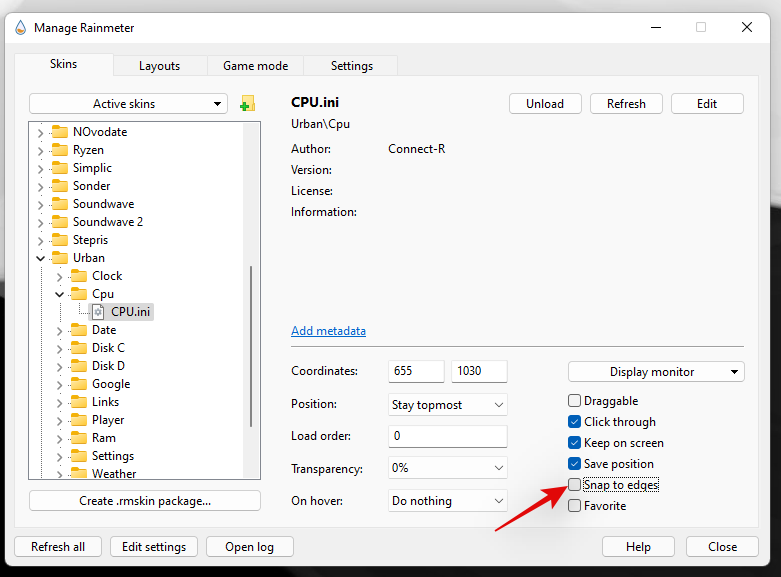The width and height of the screenshot is (781, 577).
Task: Select the Weather tree item
Action: pos(114,473)
